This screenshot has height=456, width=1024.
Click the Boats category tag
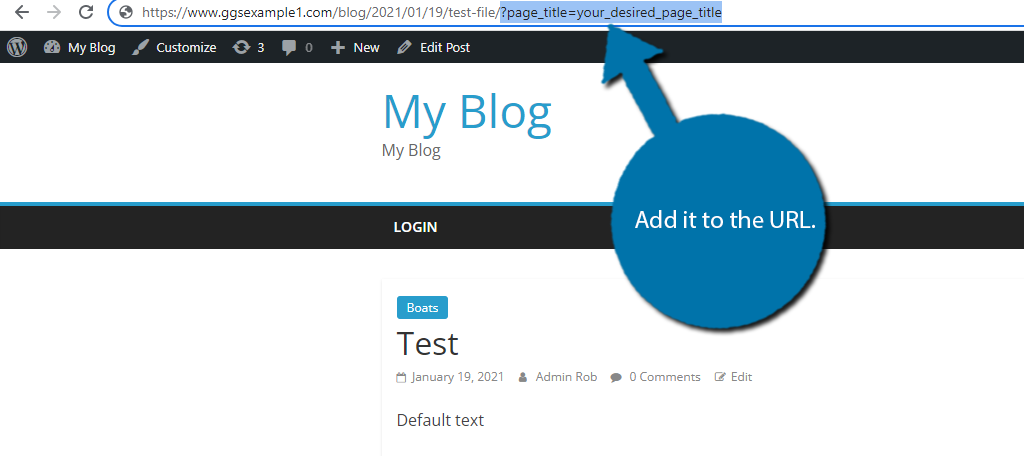point(423,308)
